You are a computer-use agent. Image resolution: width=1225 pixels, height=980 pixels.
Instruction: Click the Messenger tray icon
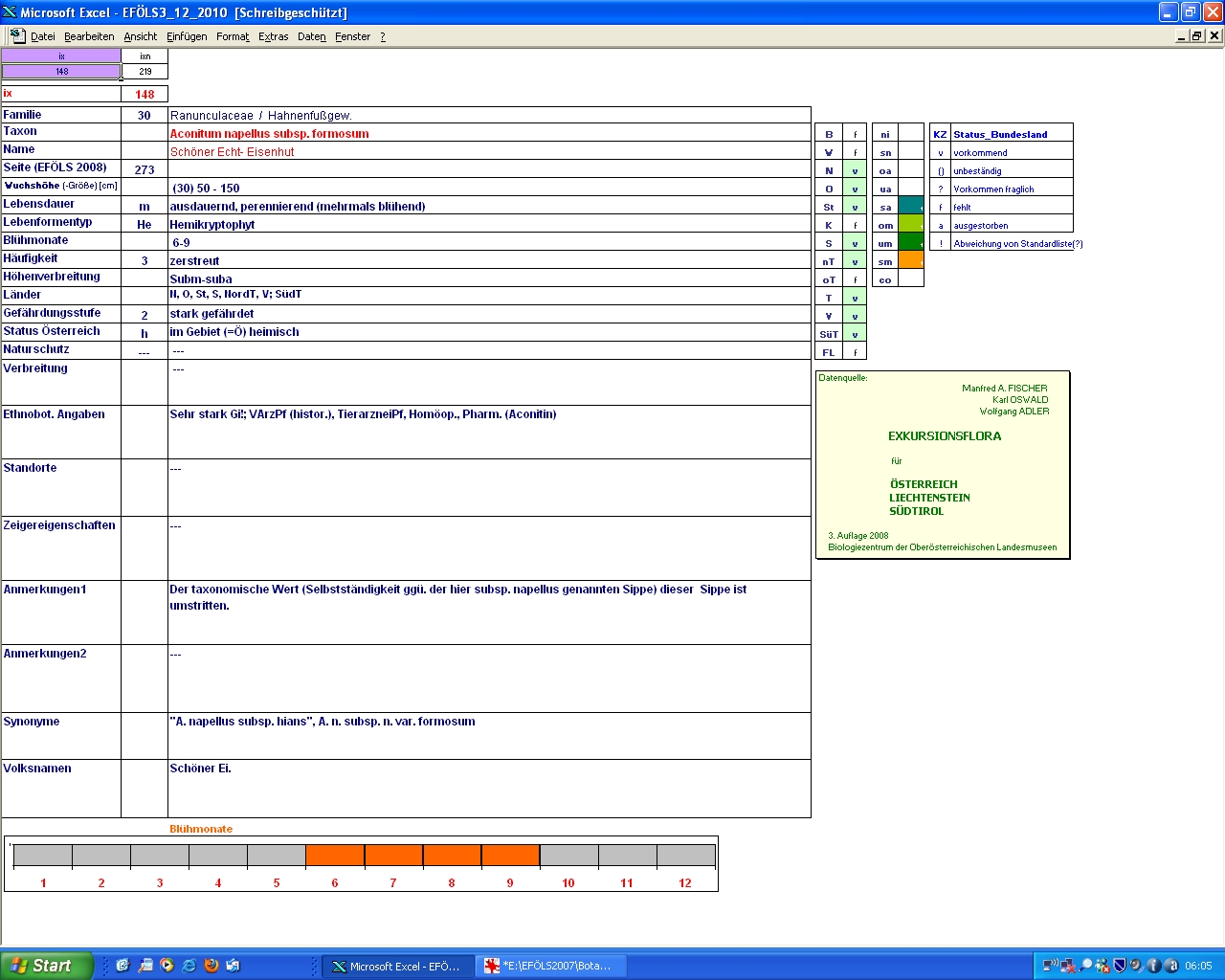tap(1102, 966)
